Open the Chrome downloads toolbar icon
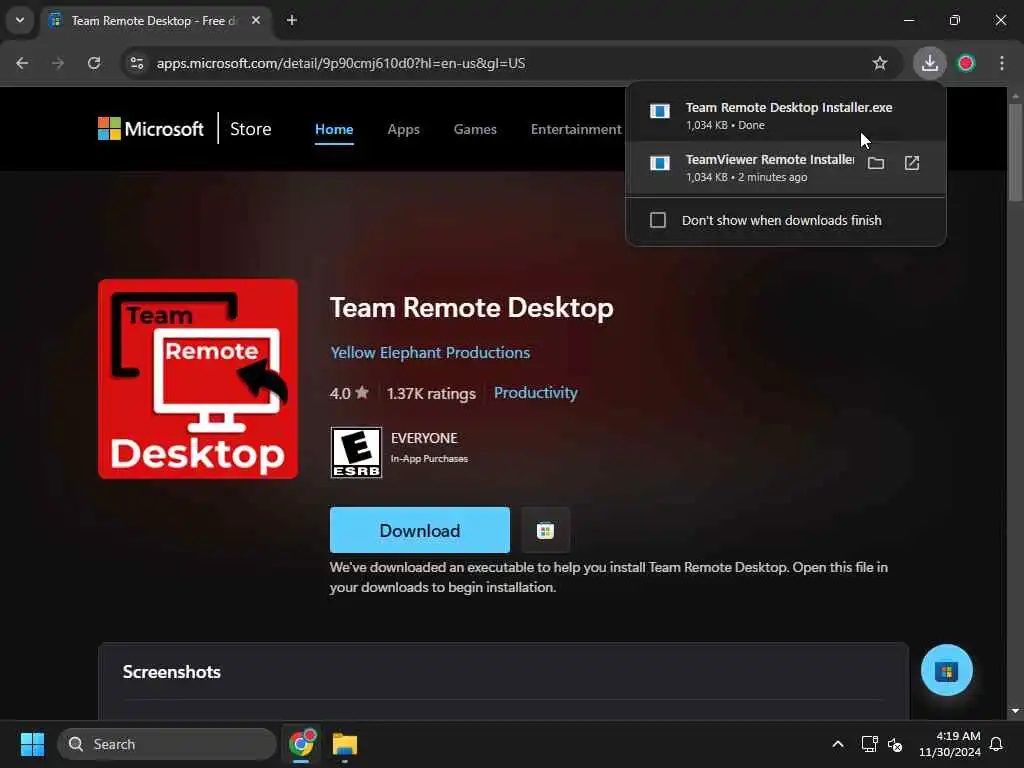This screenshot has width=1024, height=768. coord(929,63)
